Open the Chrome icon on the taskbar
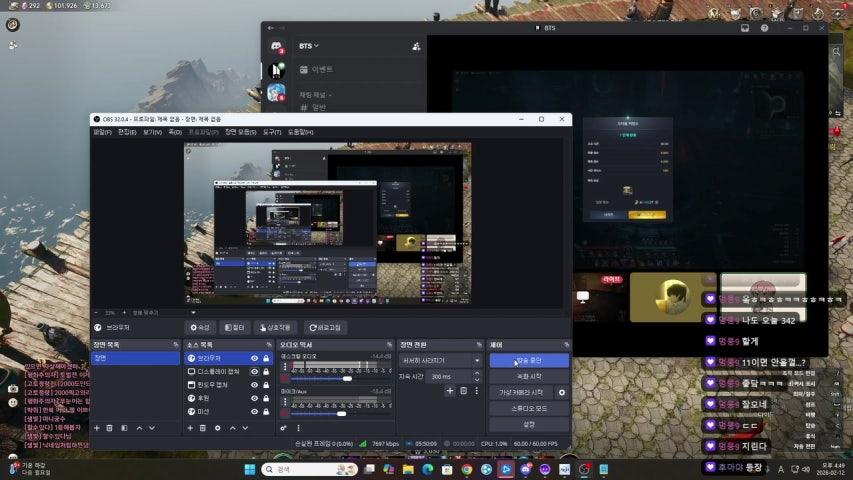Screen dimensions: 853x480 tap(467, 469)
